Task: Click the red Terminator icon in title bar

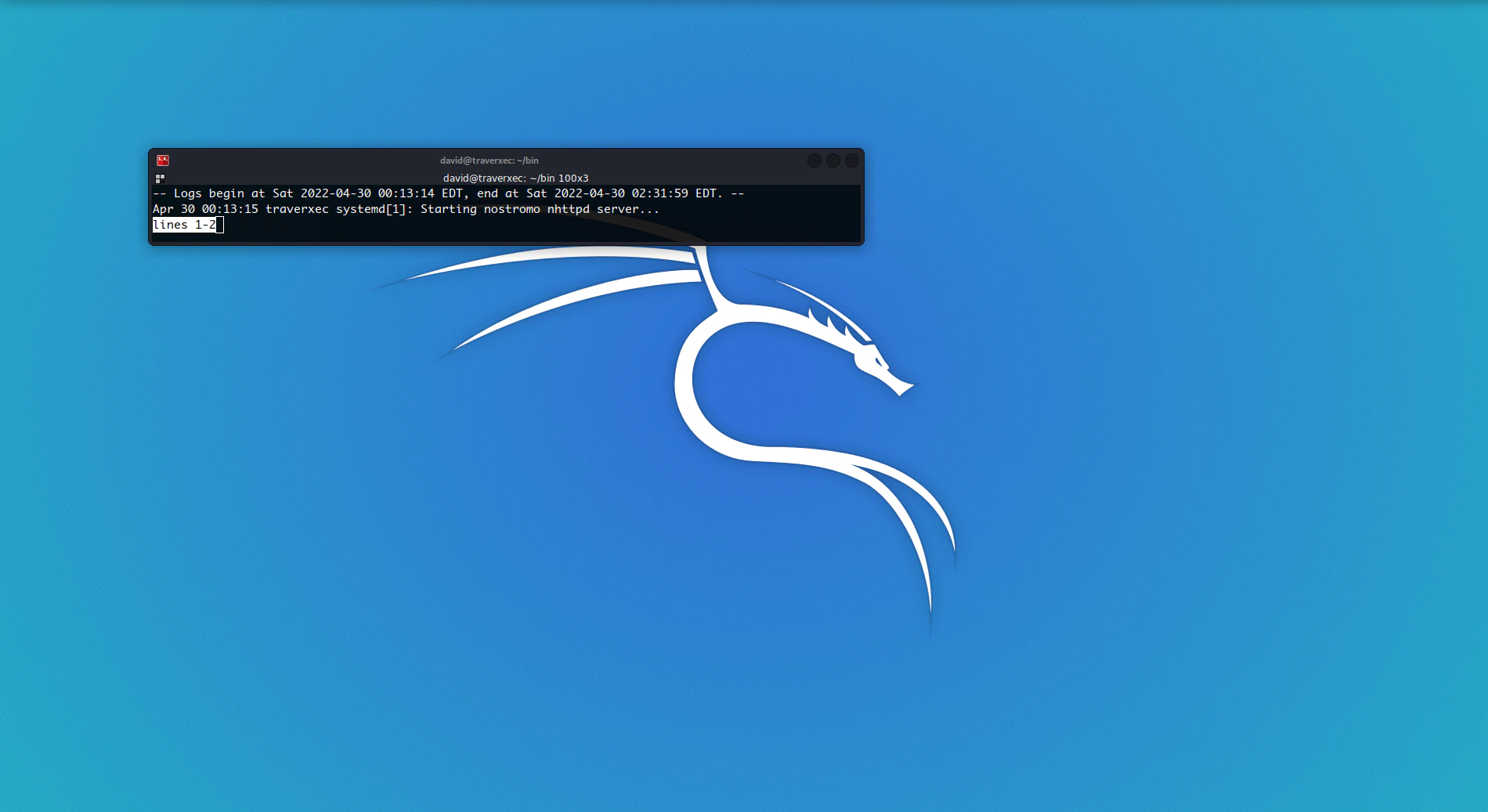Action: pyautogui.click(x=163, y=161)
